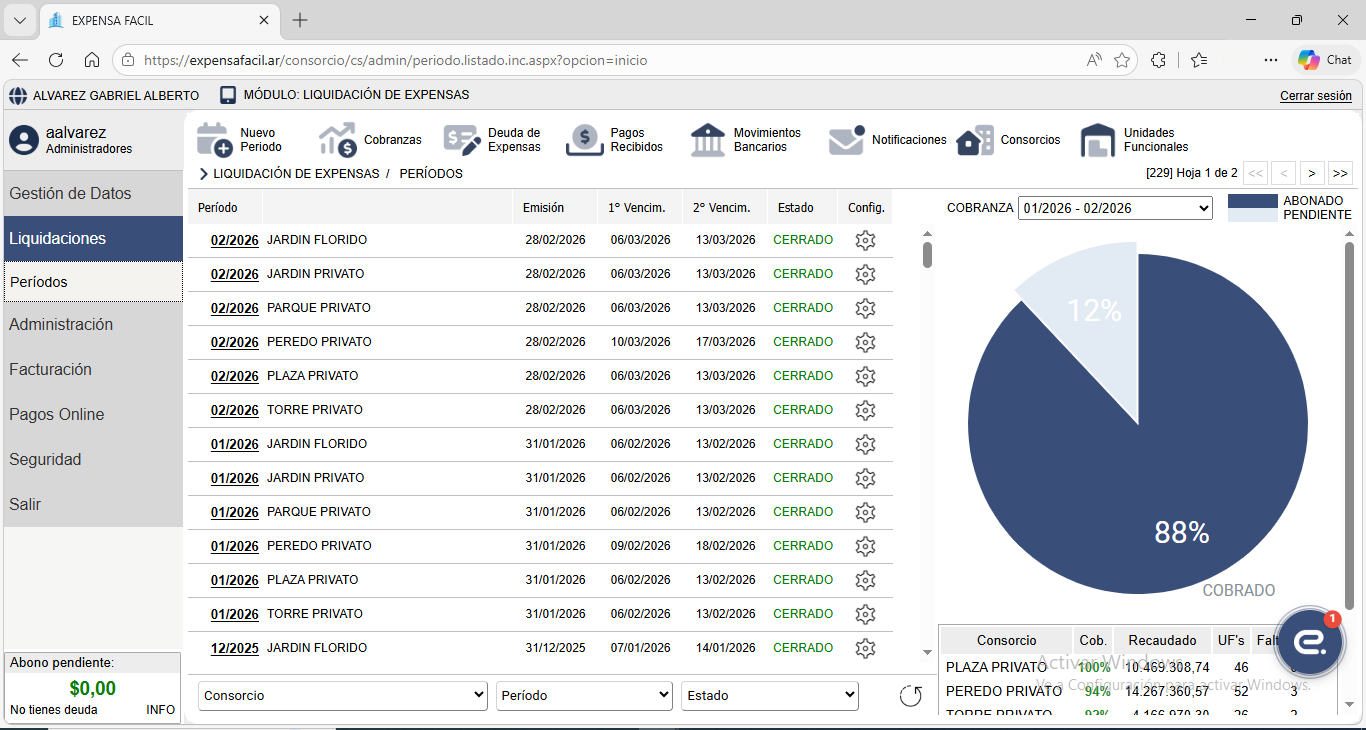Open Movimientos Bancarios bank icon

pyautogui.click(x=708, y=140)
